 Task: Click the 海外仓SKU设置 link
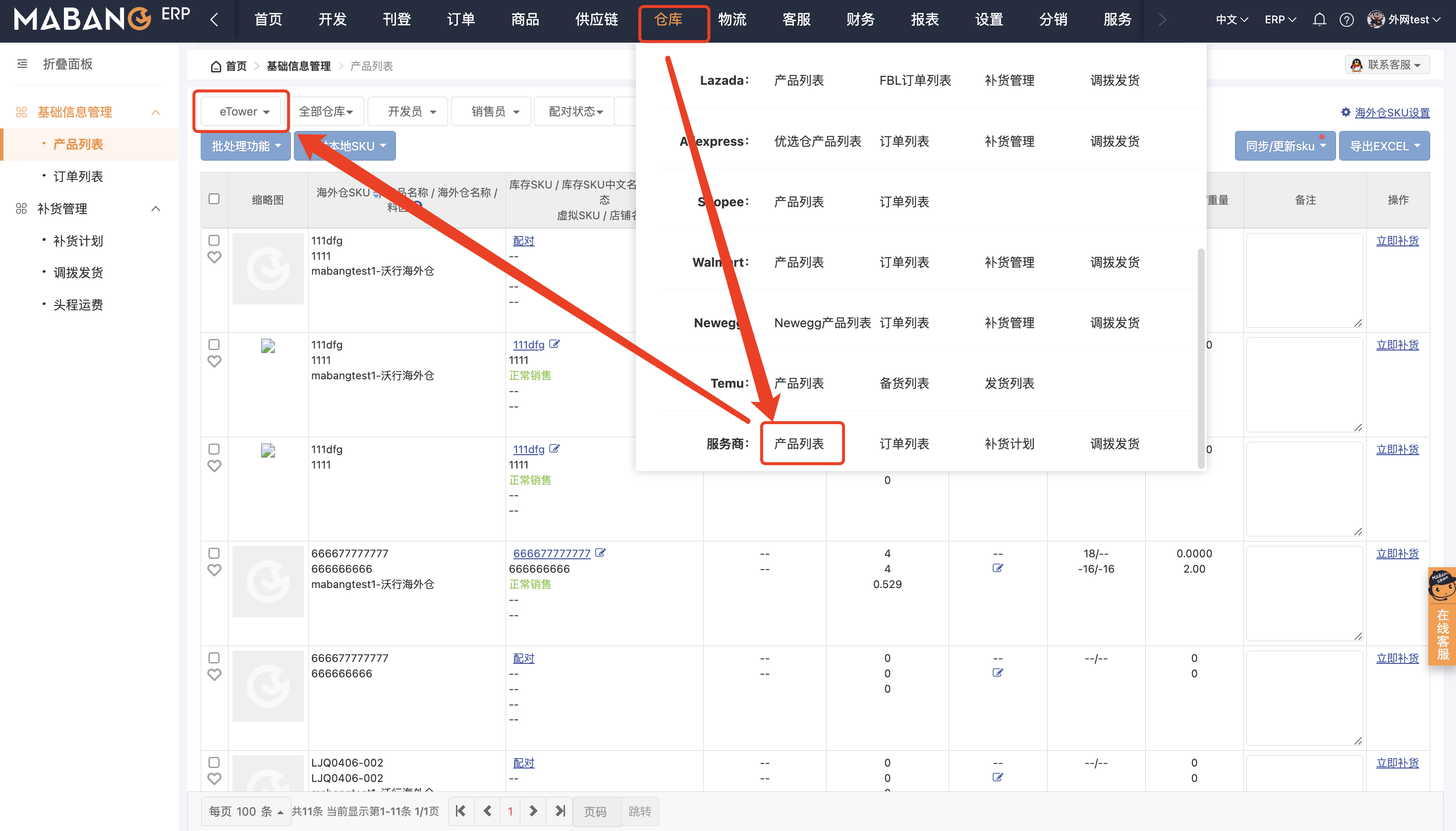[x=1392, y=113]
